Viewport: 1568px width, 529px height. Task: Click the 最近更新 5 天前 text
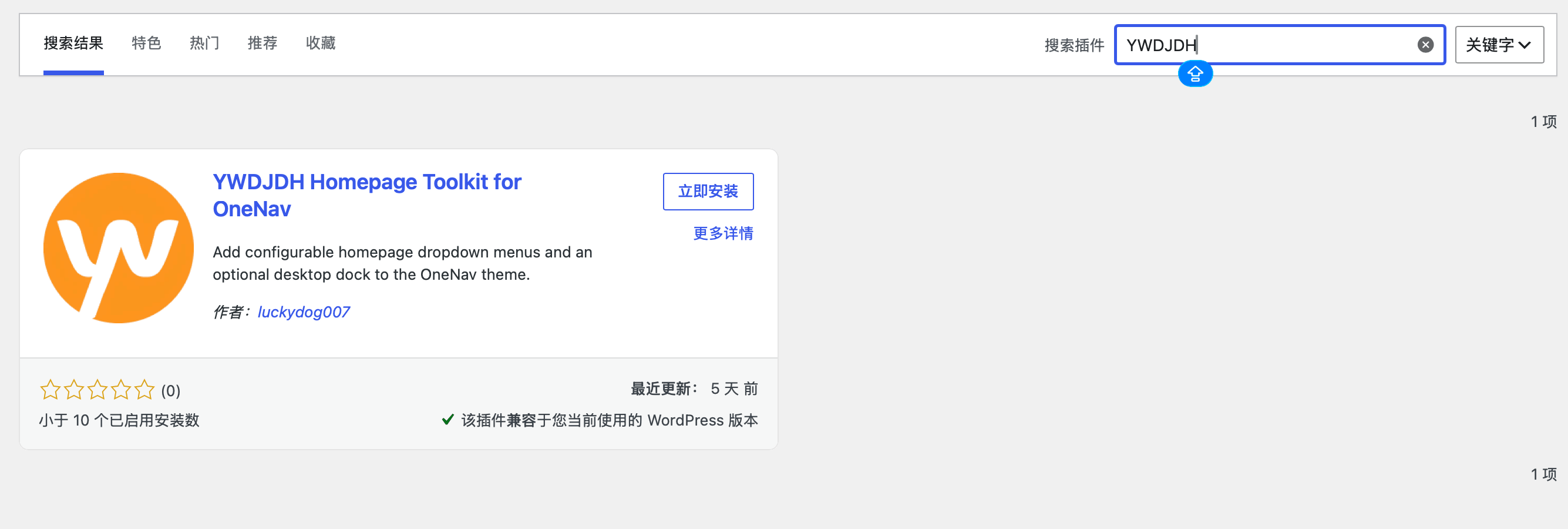694,389
